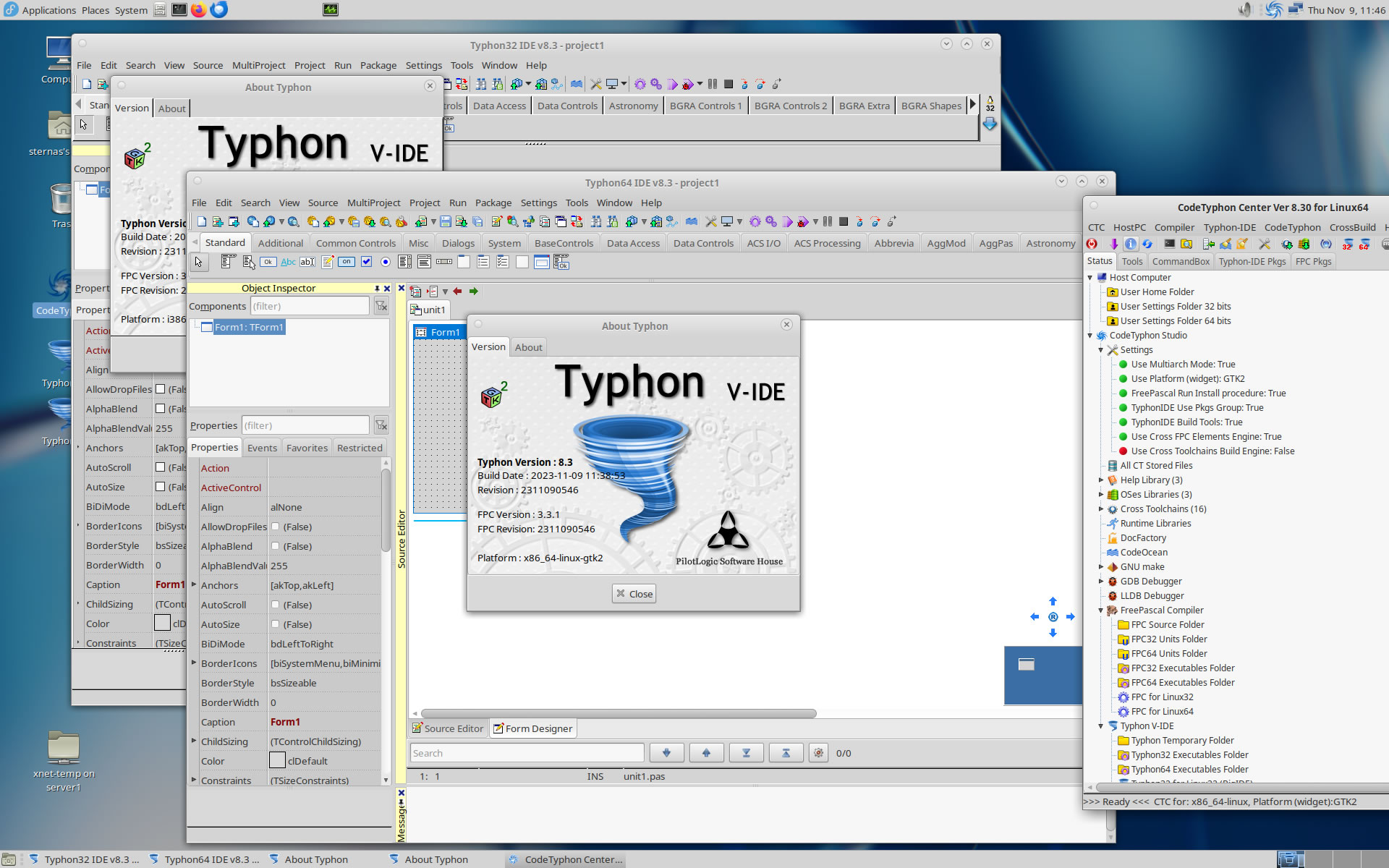Click the purple Run arrow in Typhon64 toolbar
This screenshot has height=868, width=1389.
point(787,222)
